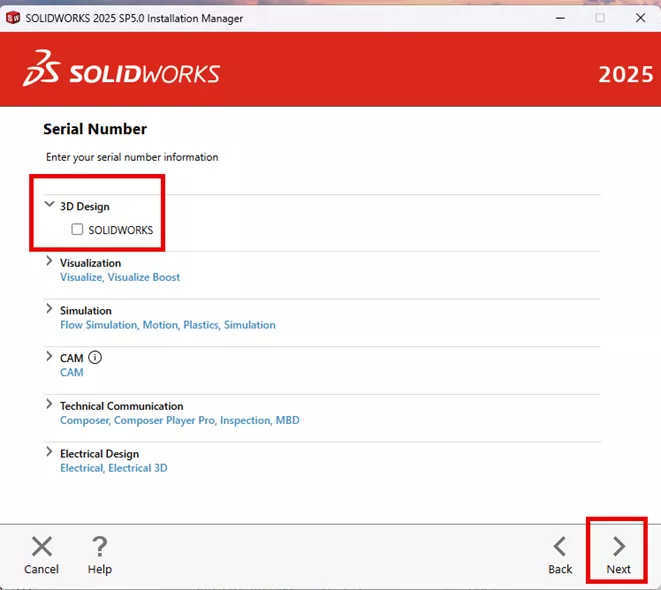The width and height of the screenshot is (661, 590).
Task: Click 'Enter your serial number information' text
Action: 132,157
